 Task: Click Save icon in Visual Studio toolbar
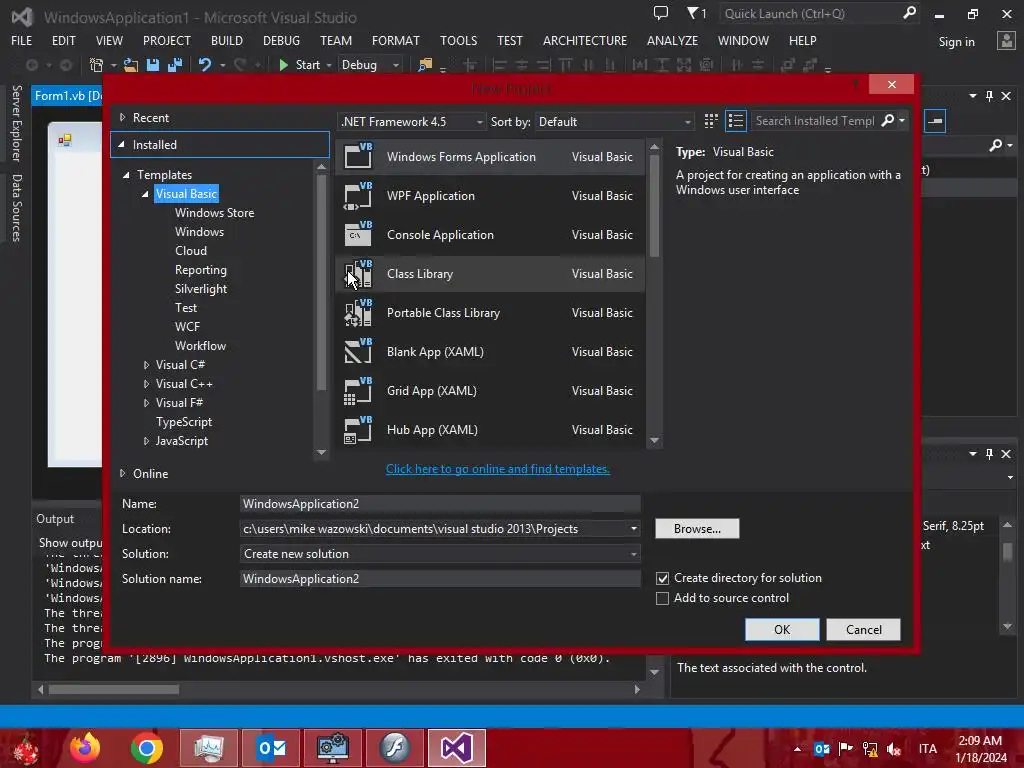coord(153,65)
